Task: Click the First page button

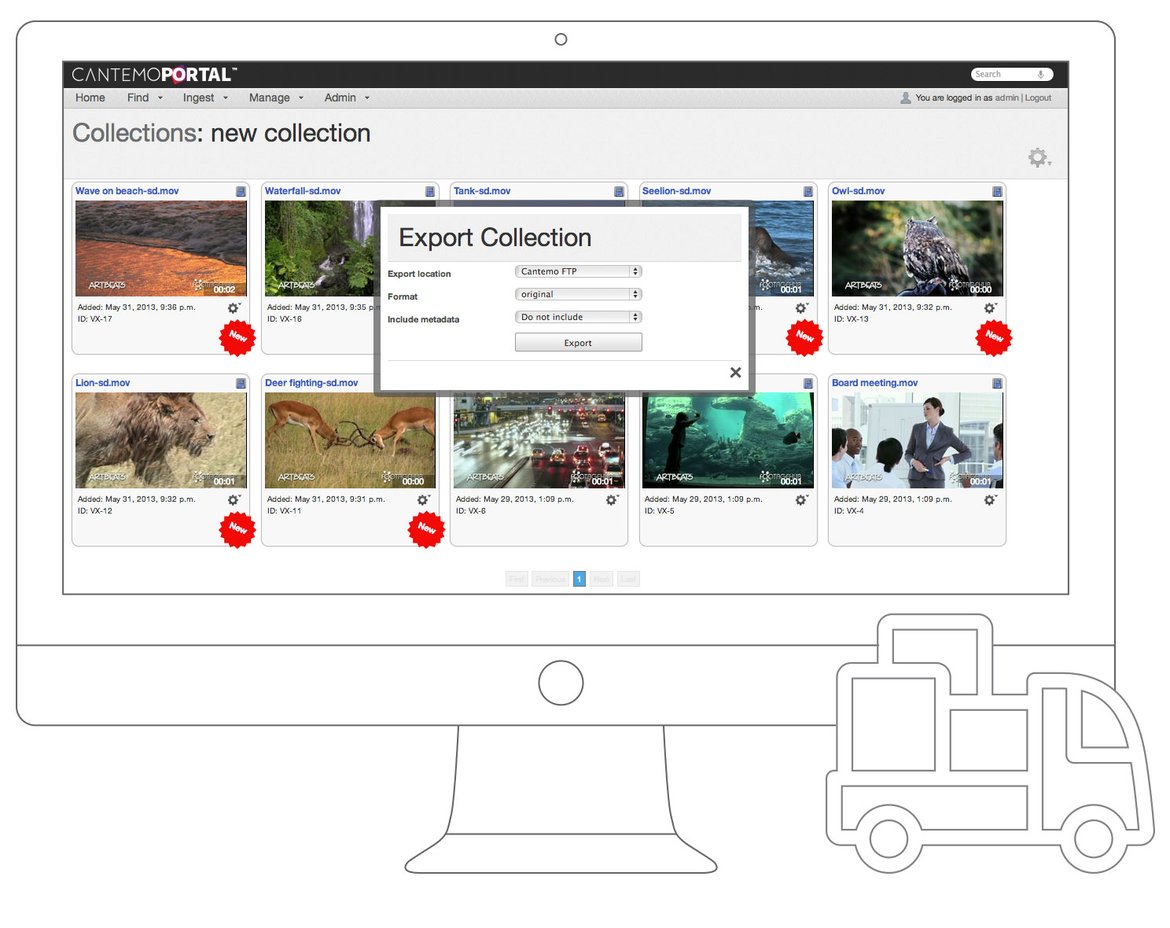Action: [x=516, y=579]
